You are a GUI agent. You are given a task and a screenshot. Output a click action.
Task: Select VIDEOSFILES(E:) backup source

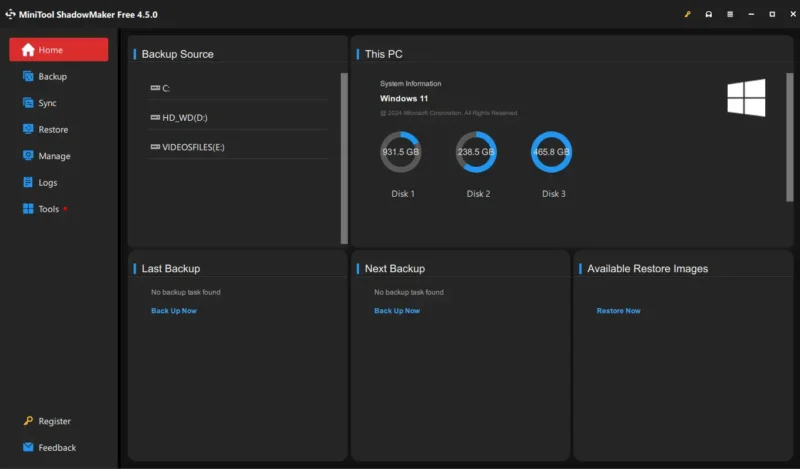(x=238, y=147)
